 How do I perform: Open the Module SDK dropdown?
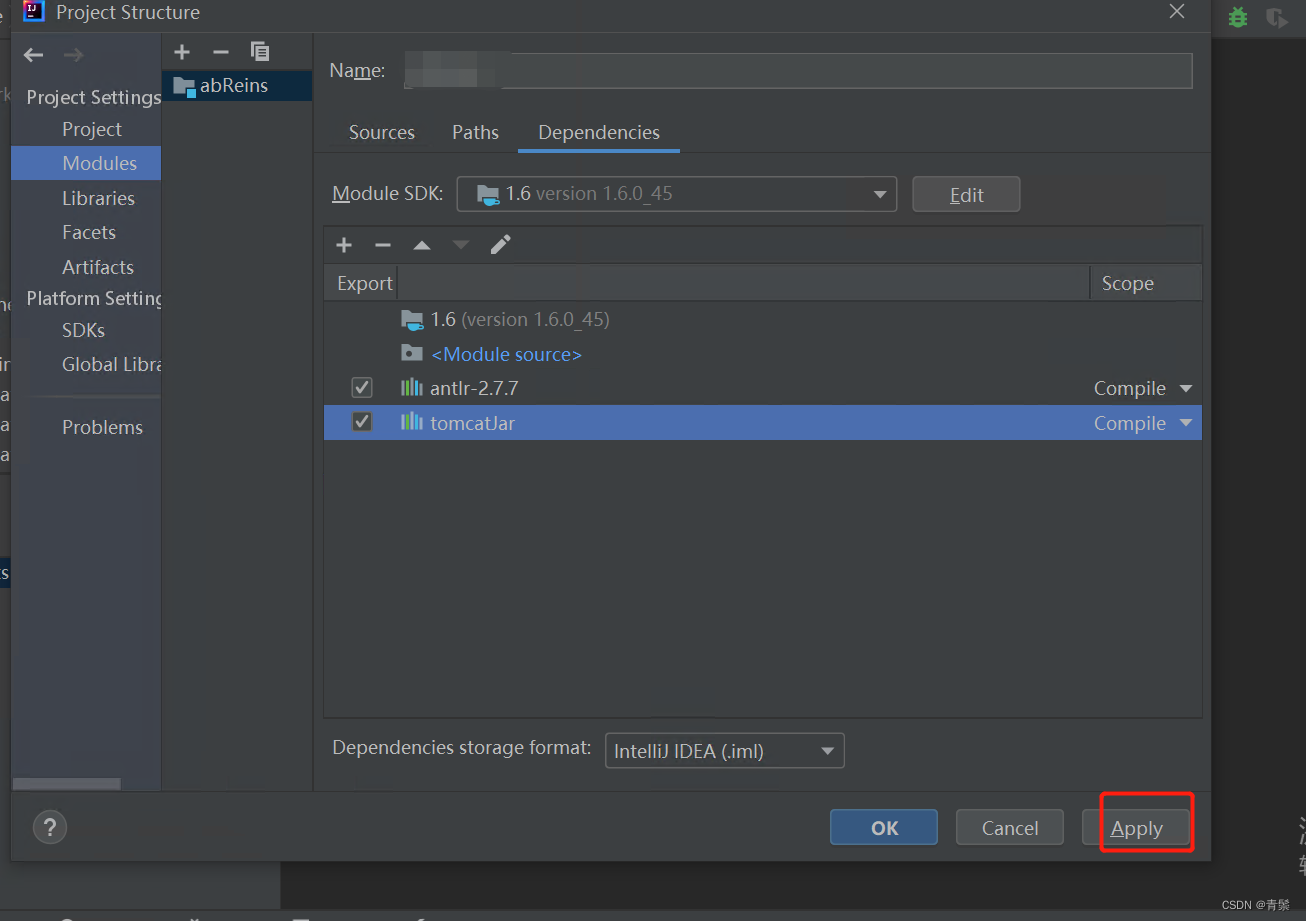[677, 194]
